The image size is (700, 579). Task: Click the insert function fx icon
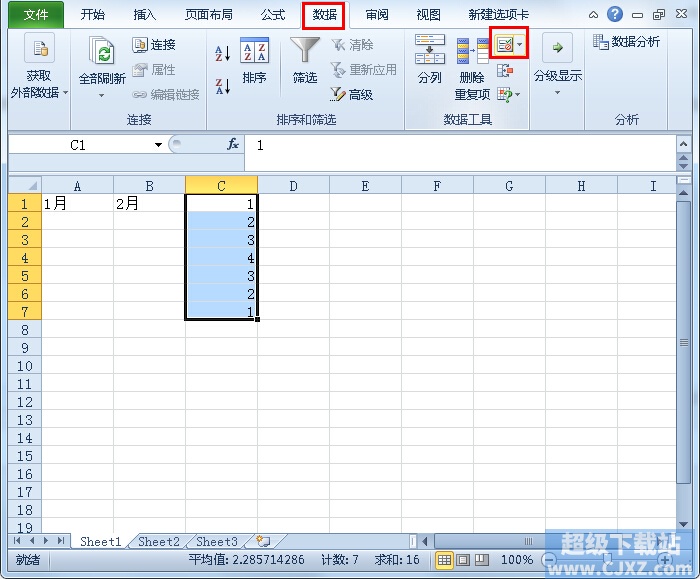233,145
